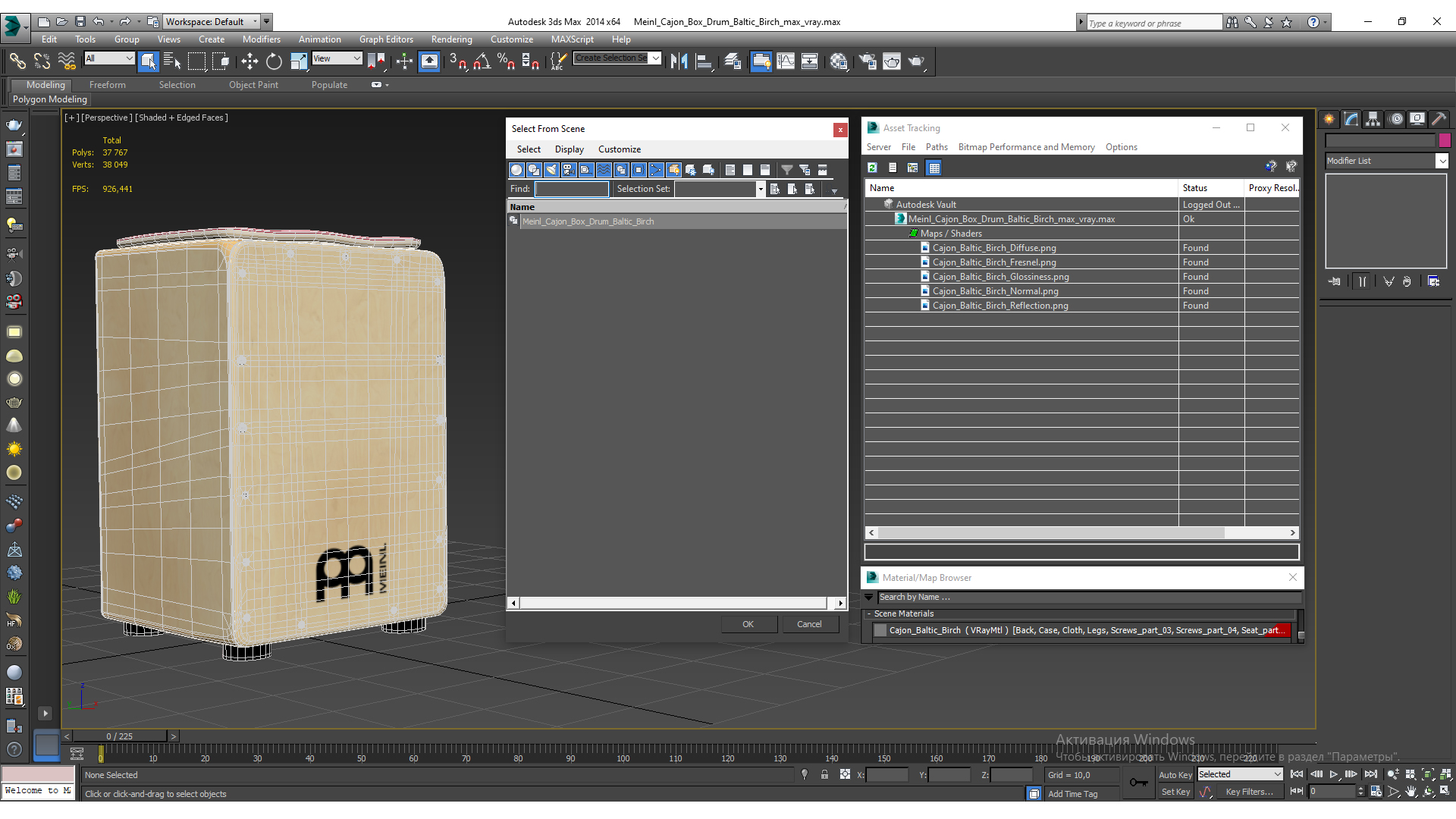1456x819 pixels.
Task: Activate the Select Object tool
Action: pyautogui.click(x=149, y=61)
